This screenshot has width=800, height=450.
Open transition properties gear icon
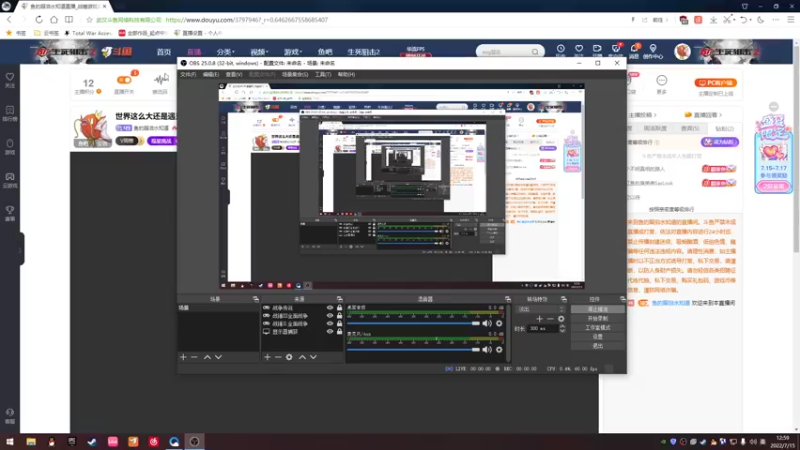point(561,319)
